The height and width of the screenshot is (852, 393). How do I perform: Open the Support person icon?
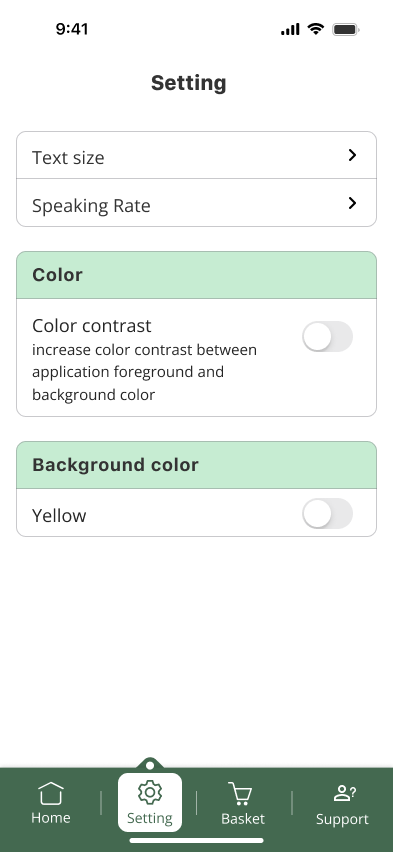click(344, 793)
